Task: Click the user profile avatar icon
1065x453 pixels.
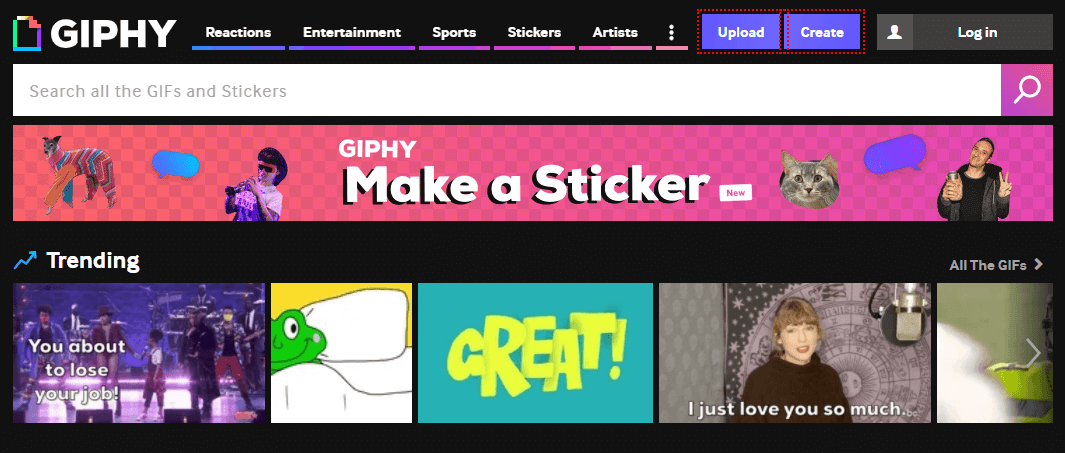Action: 895,33
